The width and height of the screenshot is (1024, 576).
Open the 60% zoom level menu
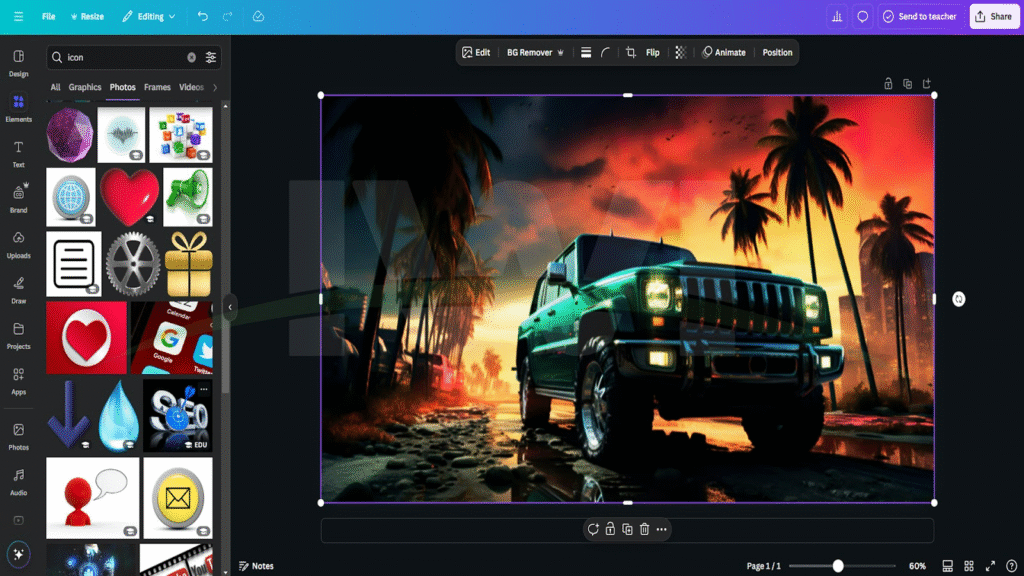pos(917,566)
